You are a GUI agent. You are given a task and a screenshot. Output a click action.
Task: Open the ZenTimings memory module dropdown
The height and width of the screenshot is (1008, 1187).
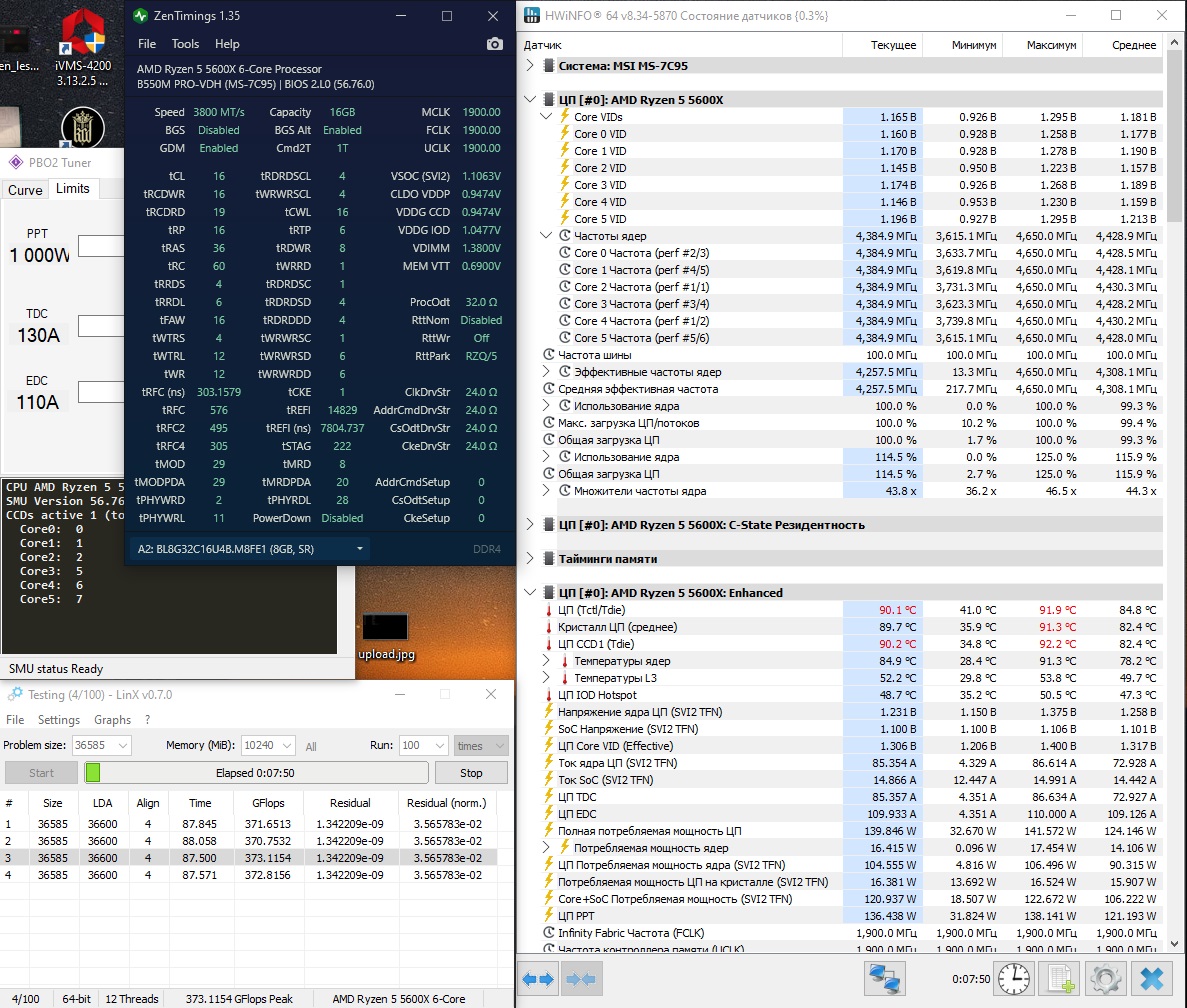click(x=250, y=549)
